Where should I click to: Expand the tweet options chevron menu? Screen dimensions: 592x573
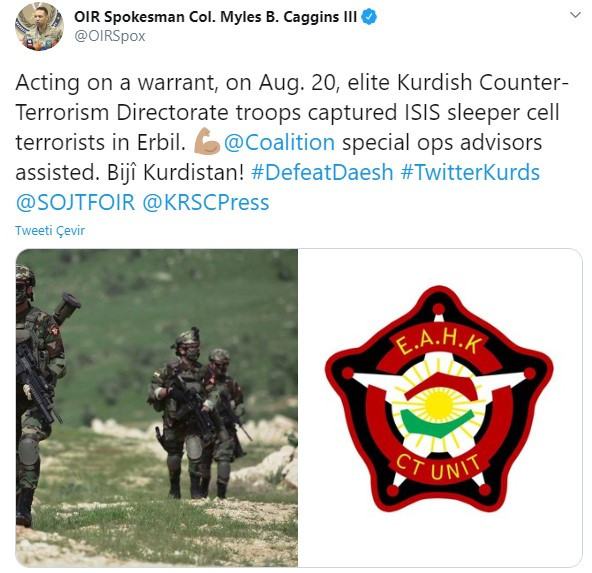coord(575,15)
